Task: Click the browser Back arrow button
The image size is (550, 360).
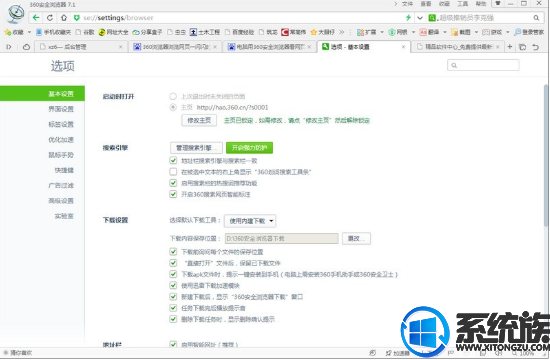Action: click(x=36, y=18)
